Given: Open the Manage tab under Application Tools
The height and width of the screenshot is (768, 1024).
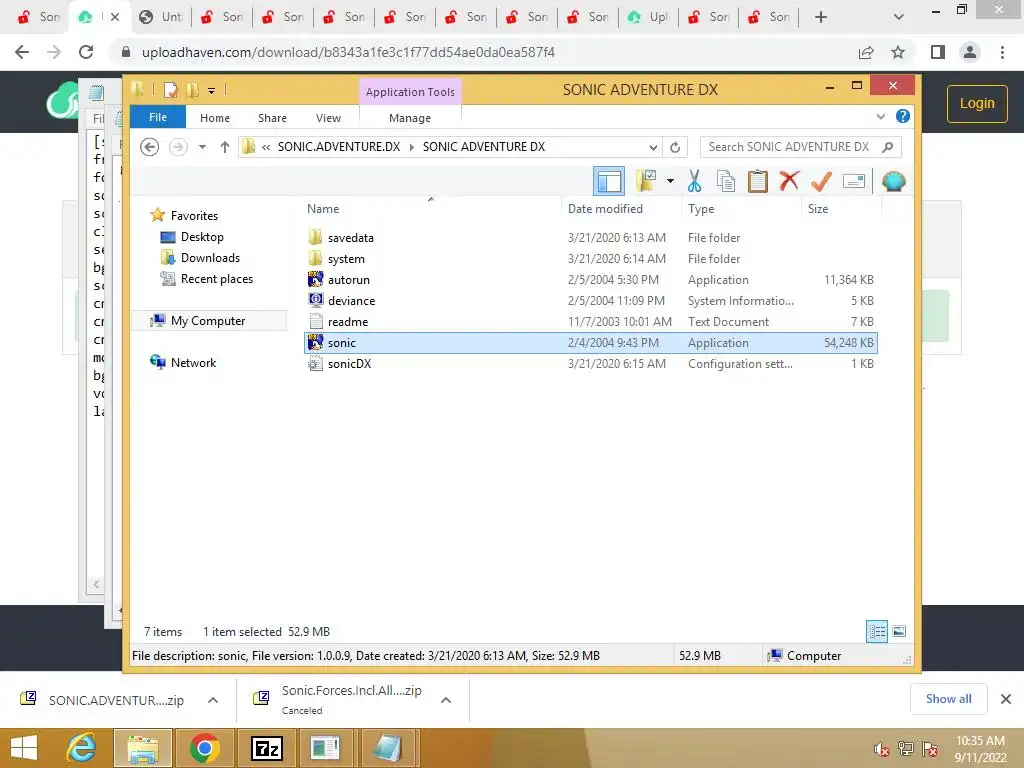Looking at the screenshot, I should coord(410,118).
